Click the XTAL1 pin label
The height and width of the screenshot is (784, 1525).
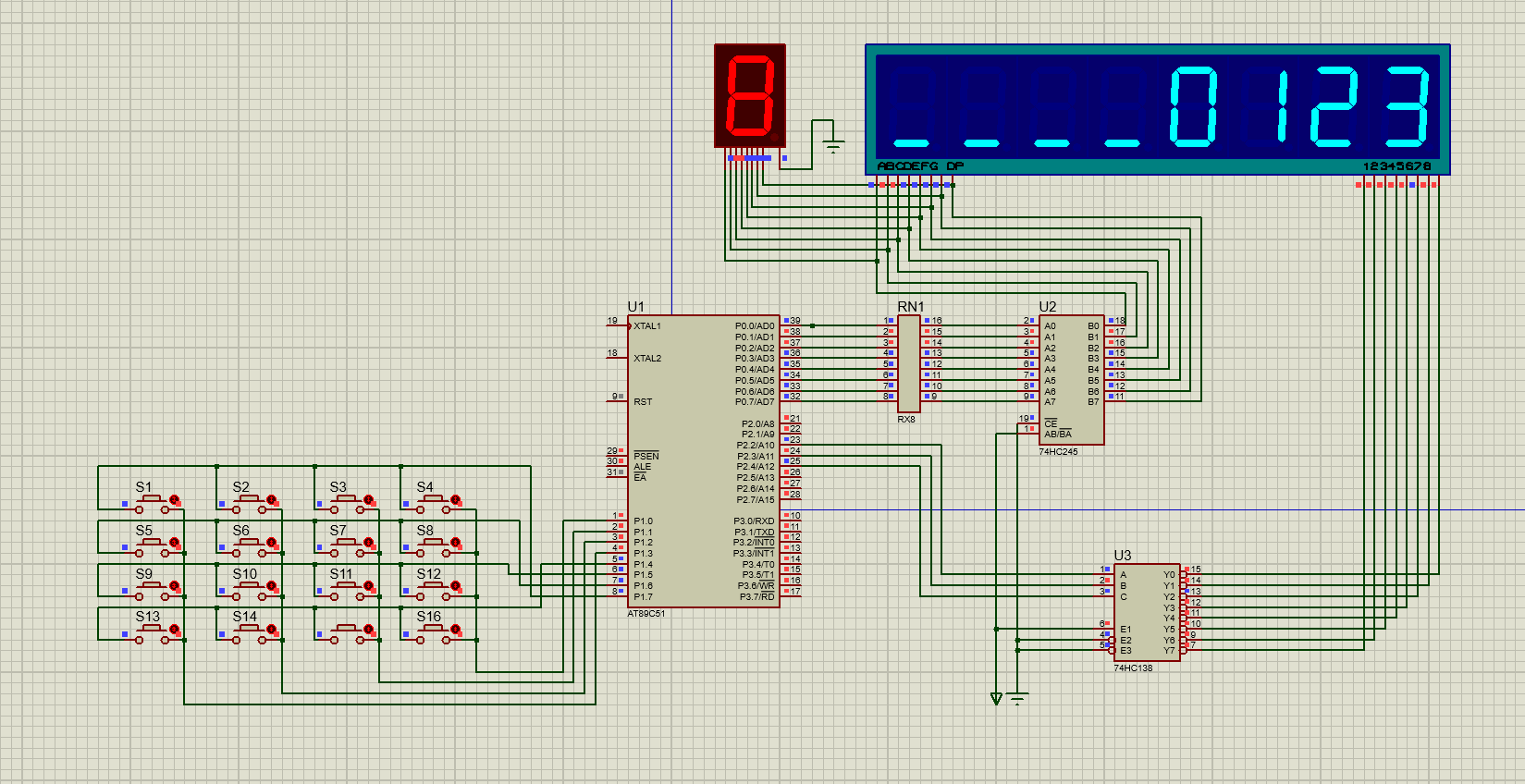tap(647, 326)
